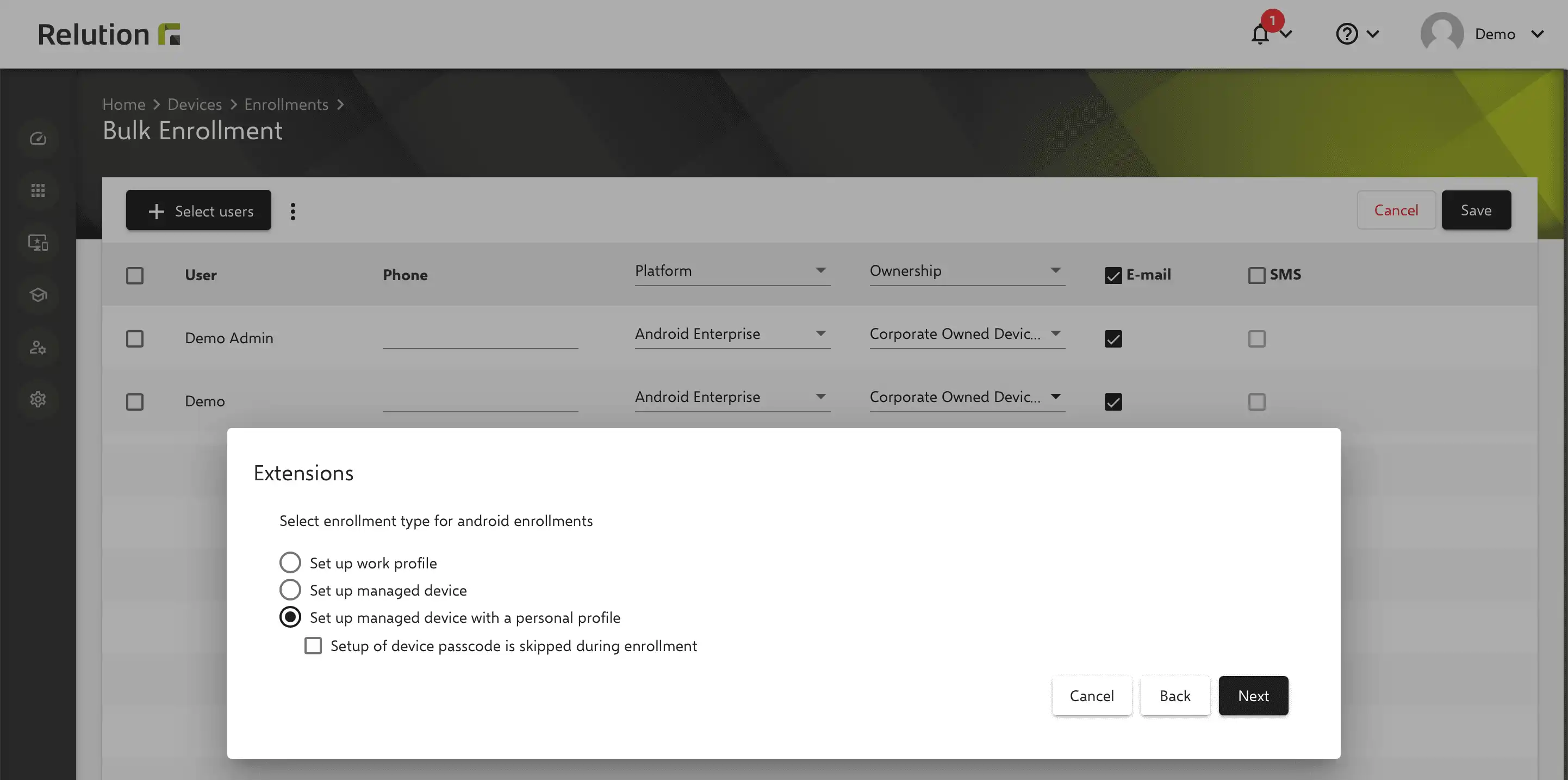Click the Demo user avatar
1568x780 pixels.
[1442, 34]
